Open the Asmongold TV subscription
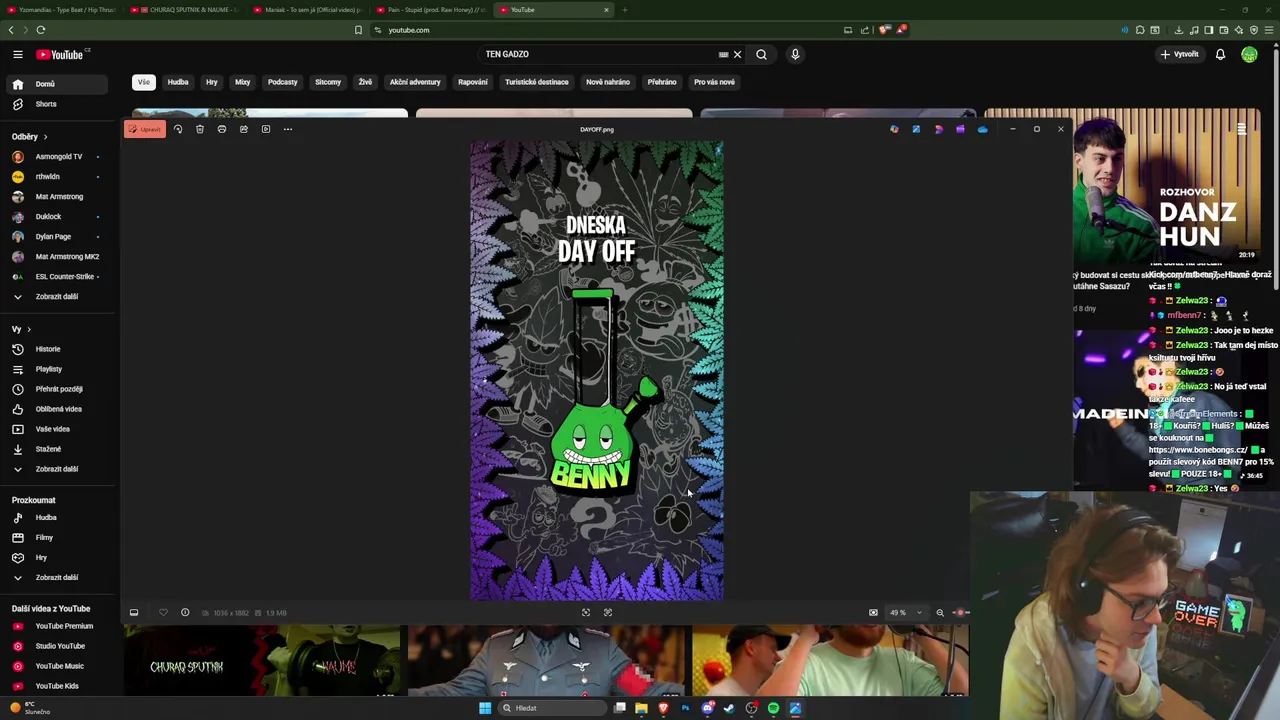This screenshot has height=720, width=1280. [55, 157]
